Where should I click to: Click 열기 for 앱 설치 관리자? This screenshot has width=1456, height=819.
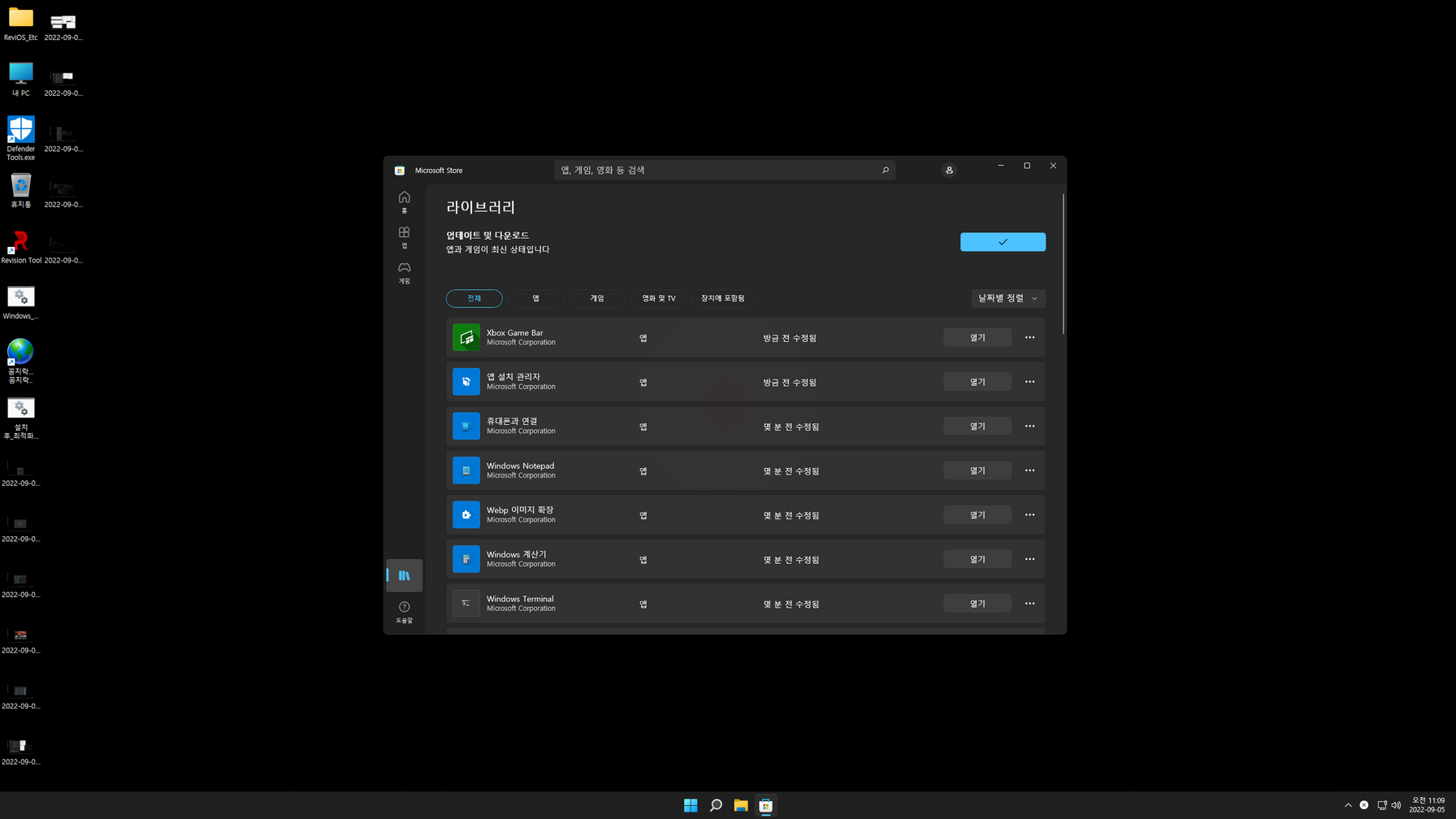[977, 382]
